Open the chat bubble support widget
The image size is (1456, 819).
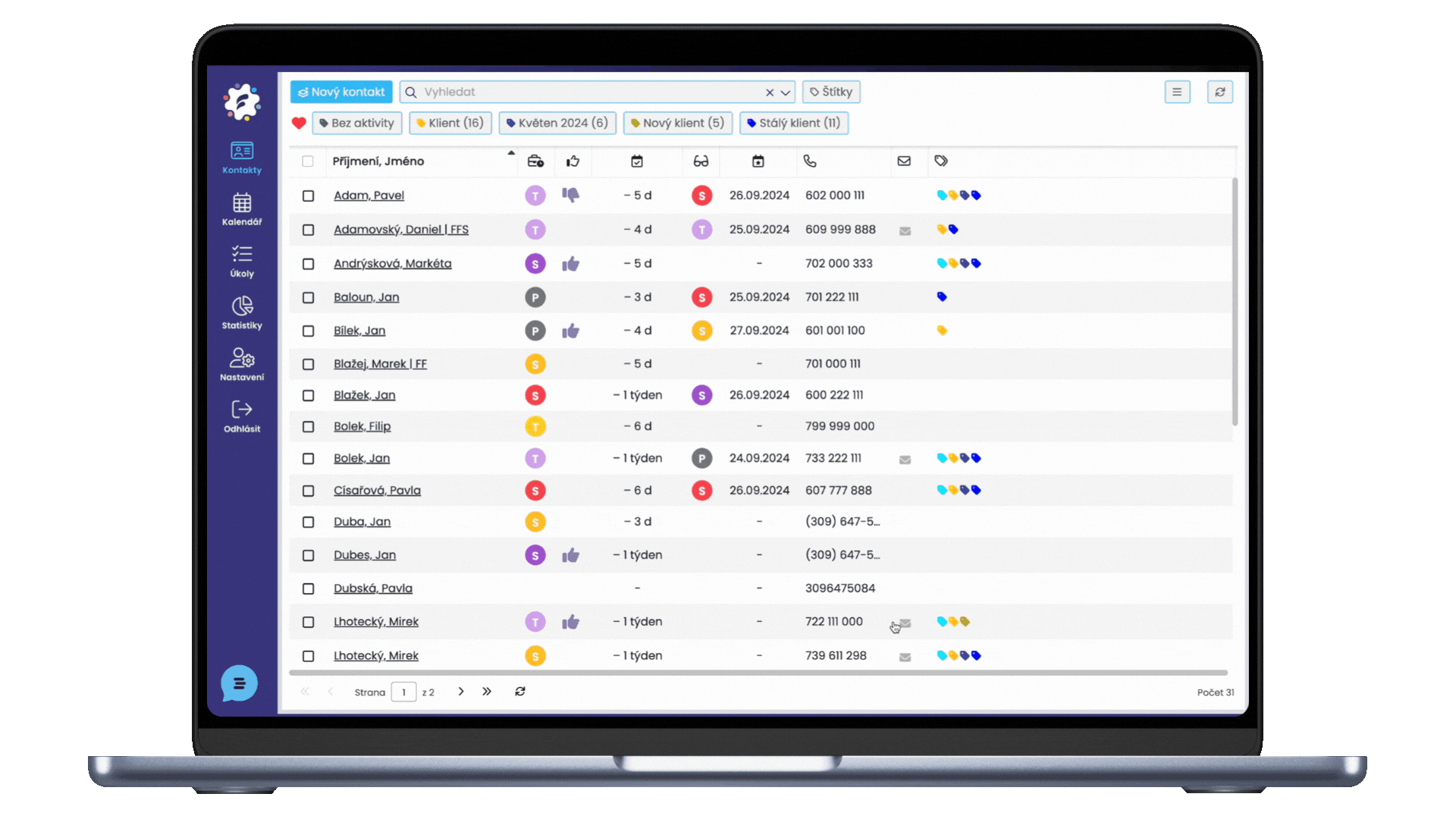[239, 683]
